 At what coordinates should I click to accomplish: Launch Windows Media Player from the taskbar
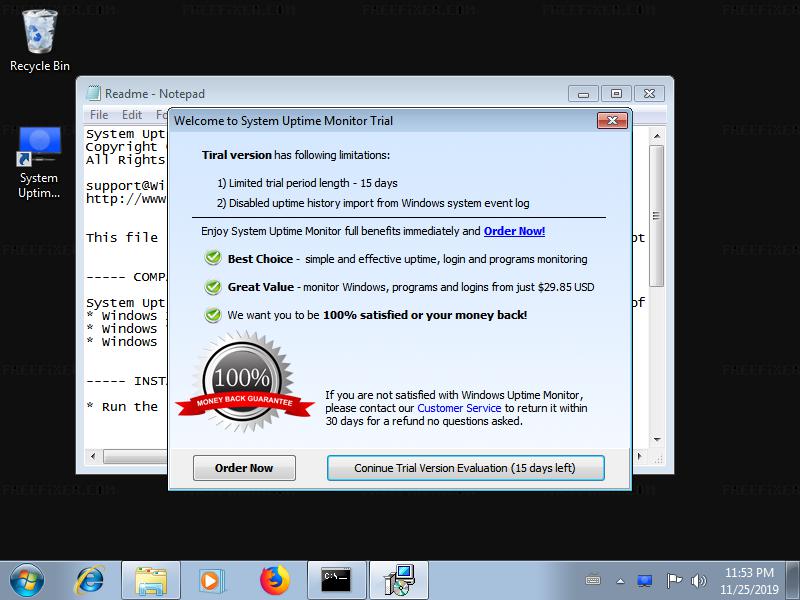point(210,581)
